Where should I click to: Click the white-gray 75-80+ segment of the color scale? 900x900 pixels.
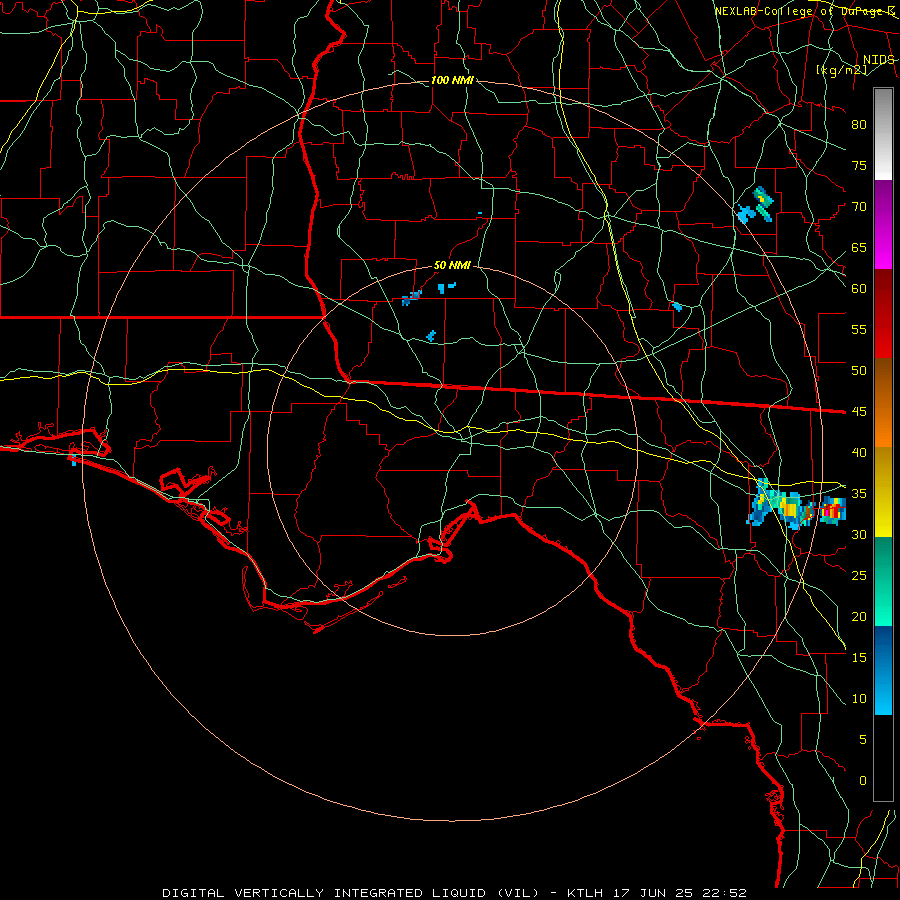[x=883, y=134]
